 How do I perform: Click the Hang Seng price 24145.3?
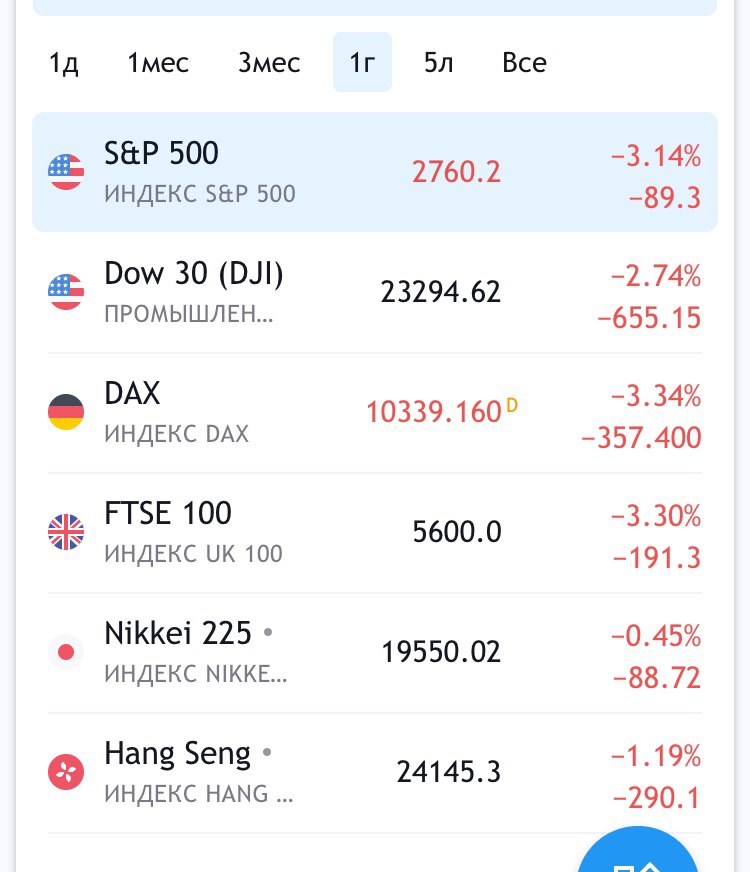(x=448, y=772)
